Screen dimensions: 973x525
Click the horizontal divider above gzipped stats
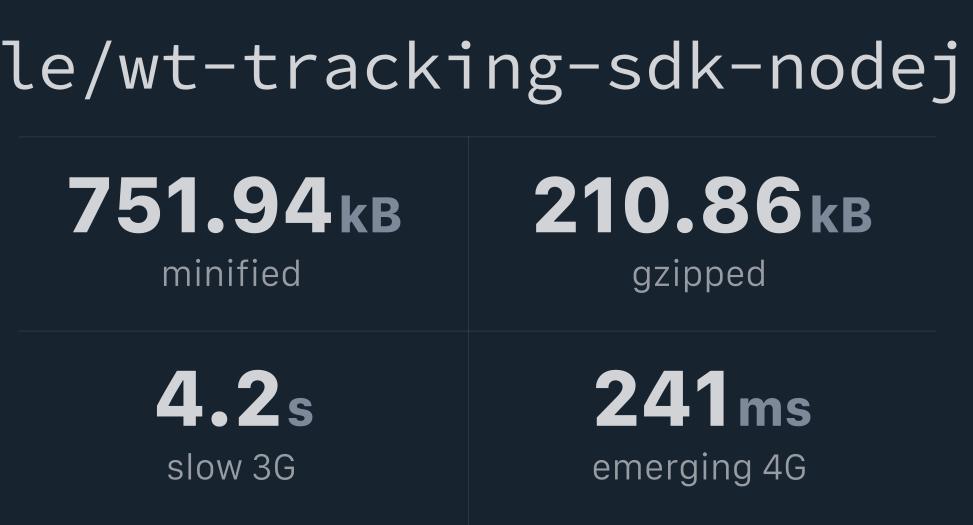coord(702,137)
